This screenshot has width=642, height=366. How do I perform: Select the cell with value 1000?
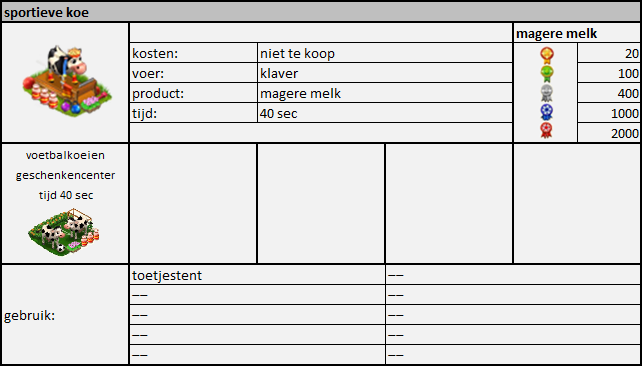[x=609, y=113]
